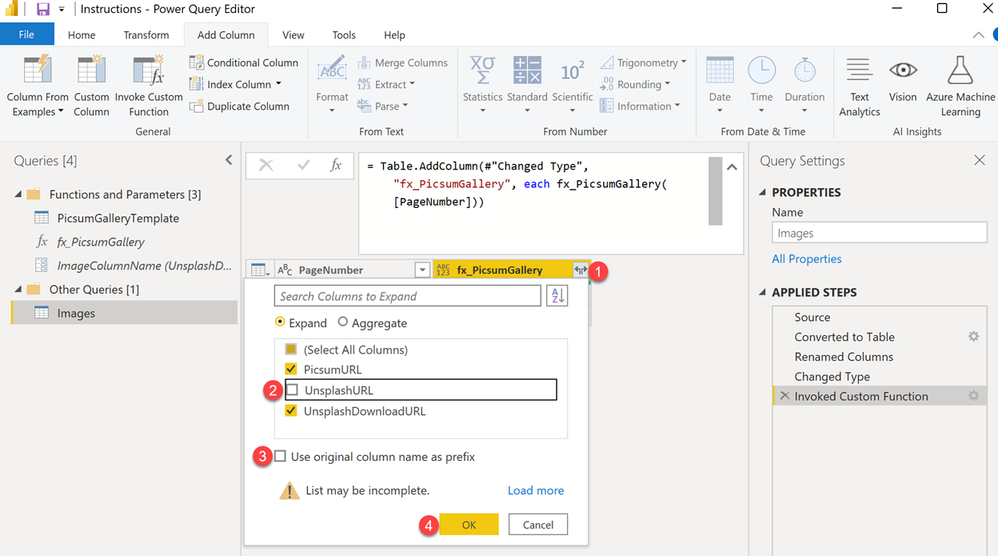The height and width of the screenshot is (556, 998).
Task: Sort expand columns A to Z
Action: (x=557, y=296)
